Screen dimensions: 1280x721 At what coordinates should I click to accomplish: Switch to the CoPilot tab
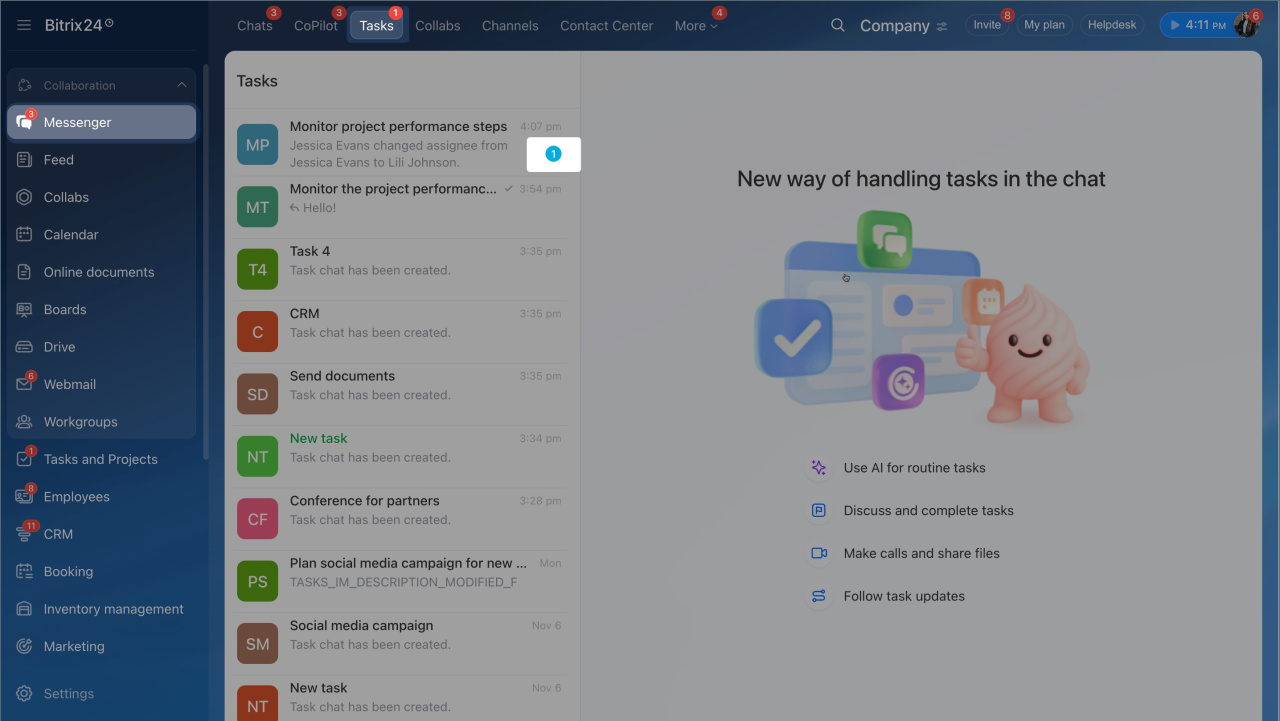[316, 26]
